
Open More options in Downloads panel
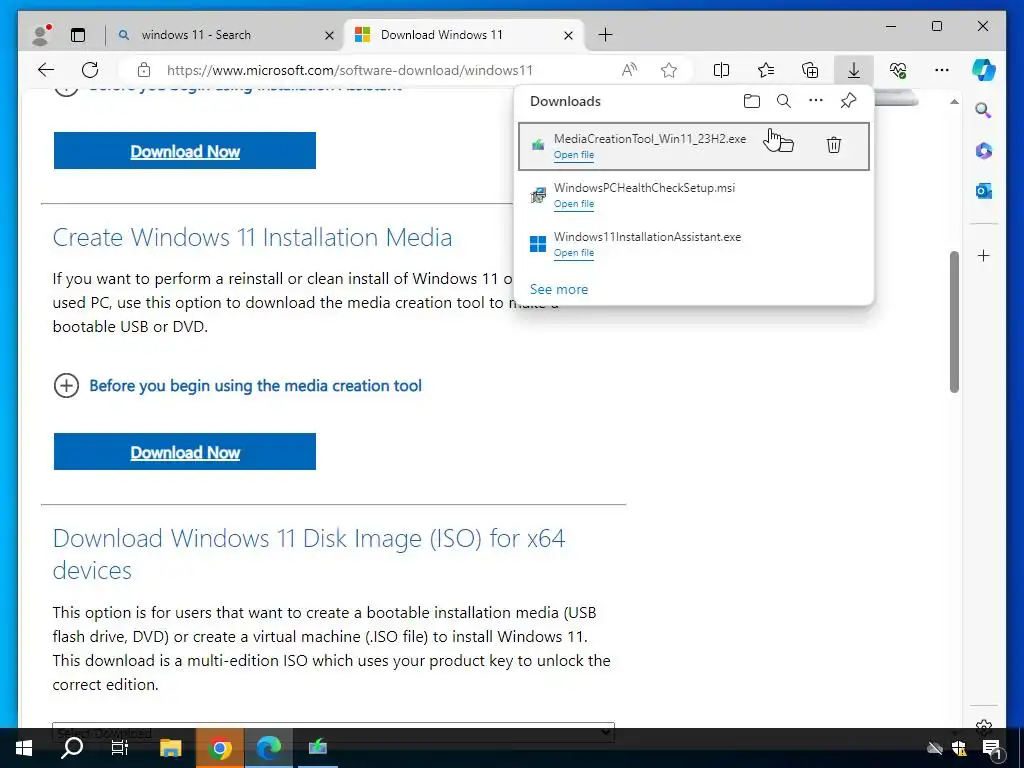point(816,101)
